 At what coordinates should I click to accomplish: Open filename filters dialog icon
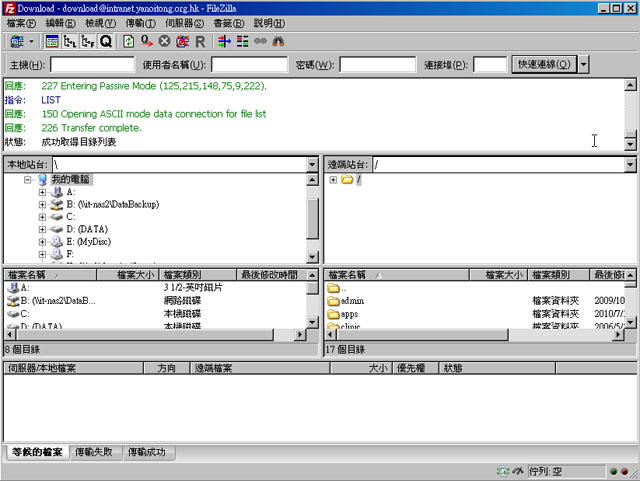[224, 41]
